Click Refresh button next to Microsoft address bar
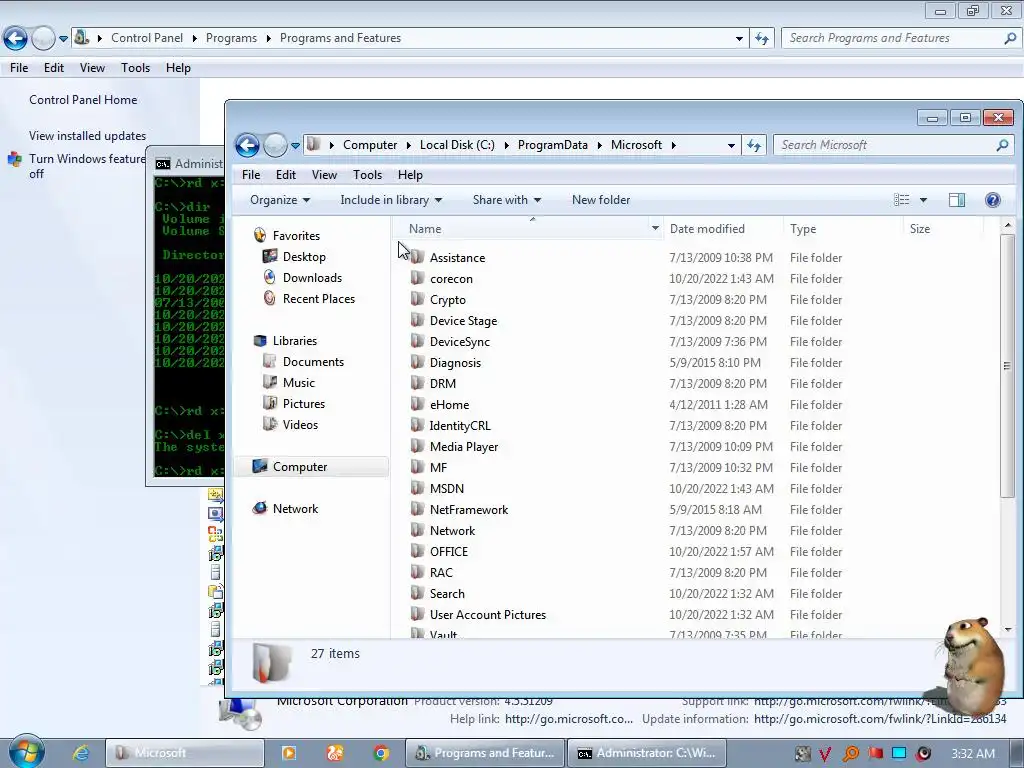The image size is (1024, 768). coord(754,145)
